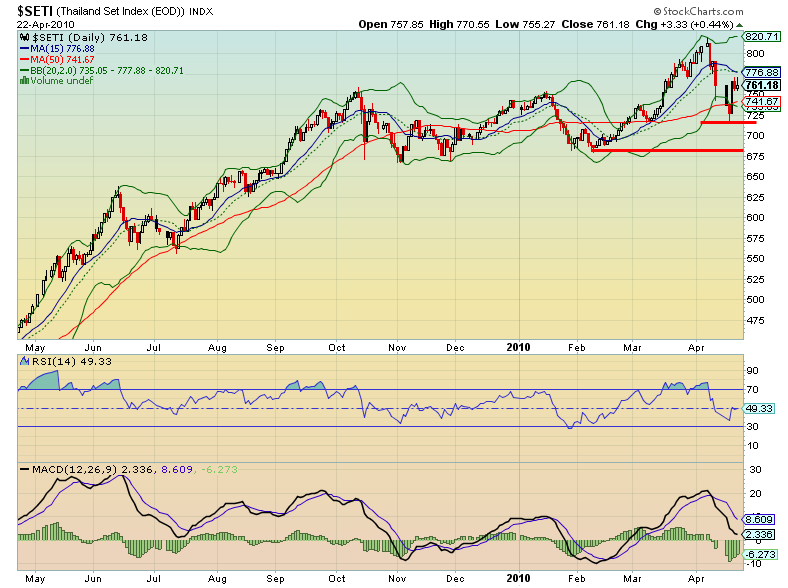Click the 90 level on RSI axis

(x=752, y=371)
